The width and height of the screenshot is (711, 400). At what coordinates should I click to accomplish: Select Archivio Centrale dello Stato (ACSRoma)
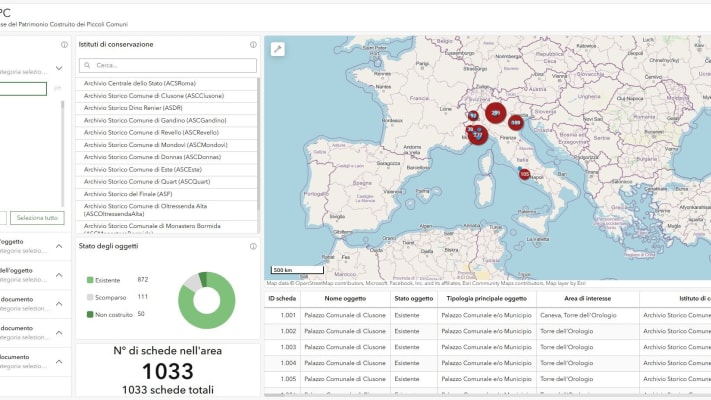(166, 83)
